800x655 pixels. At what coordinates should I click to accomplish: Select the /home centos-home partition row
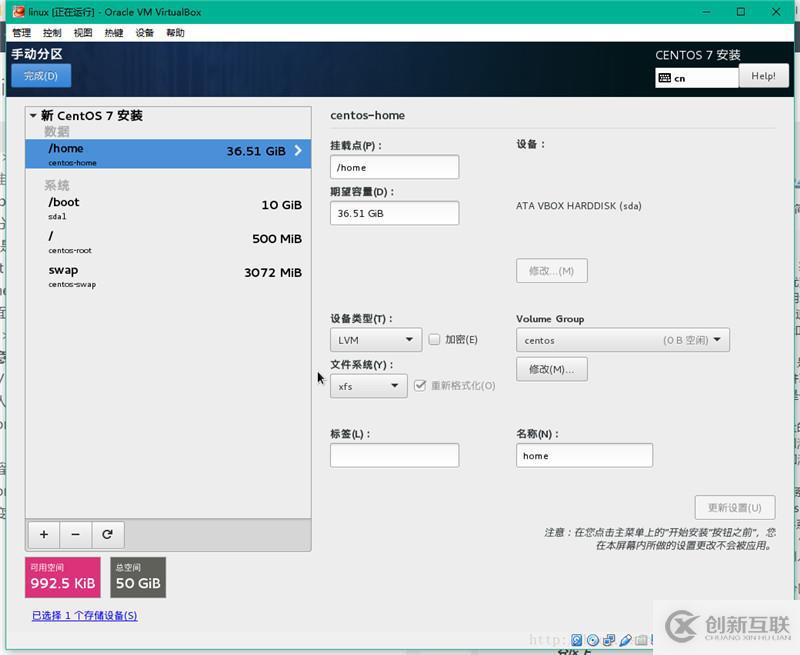coord(168,154)
